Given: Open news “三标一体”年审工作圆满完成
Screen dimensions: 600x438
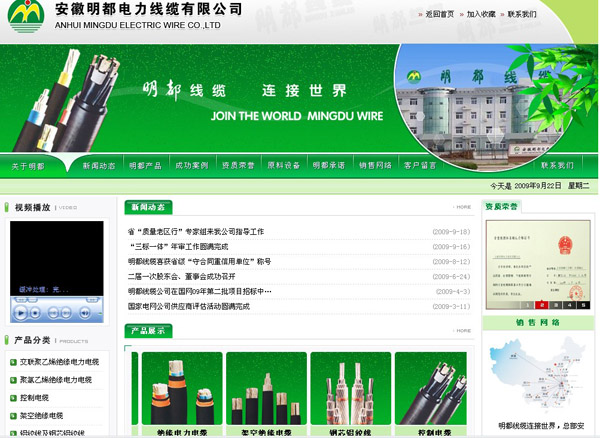Looking at the screenshot, I should pyautogui.click(x=179, y=247).
